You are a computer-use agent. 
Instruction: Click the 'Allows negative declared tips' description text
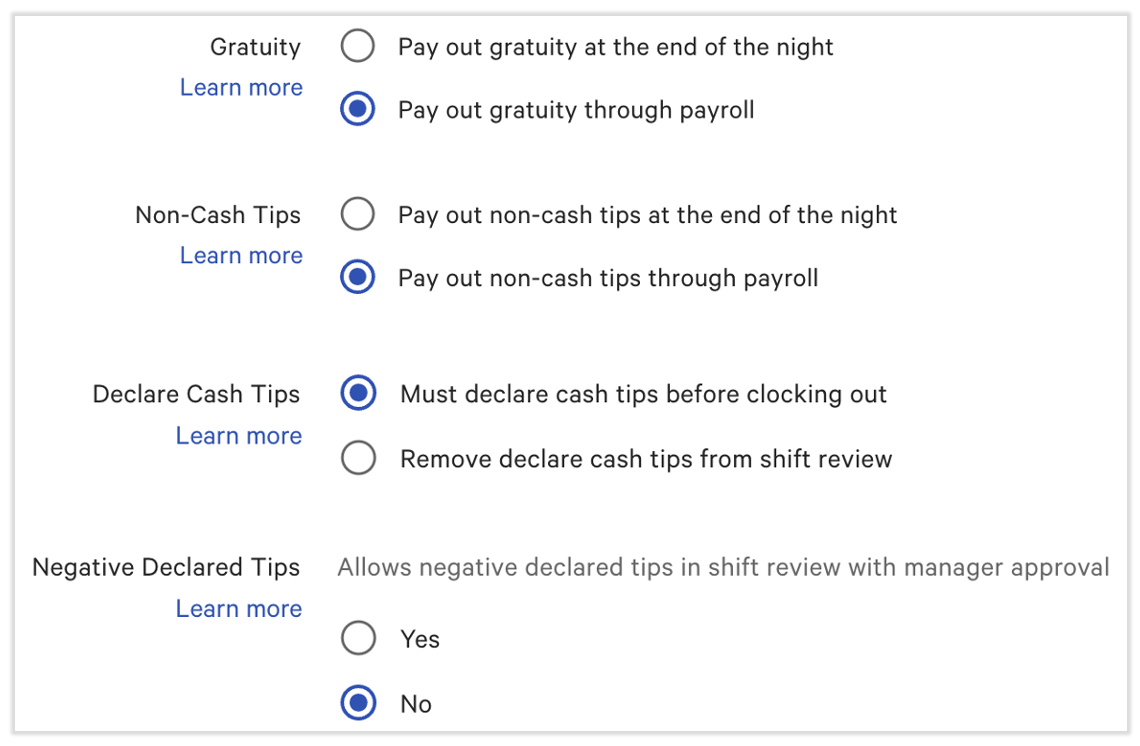coord(723,568)
